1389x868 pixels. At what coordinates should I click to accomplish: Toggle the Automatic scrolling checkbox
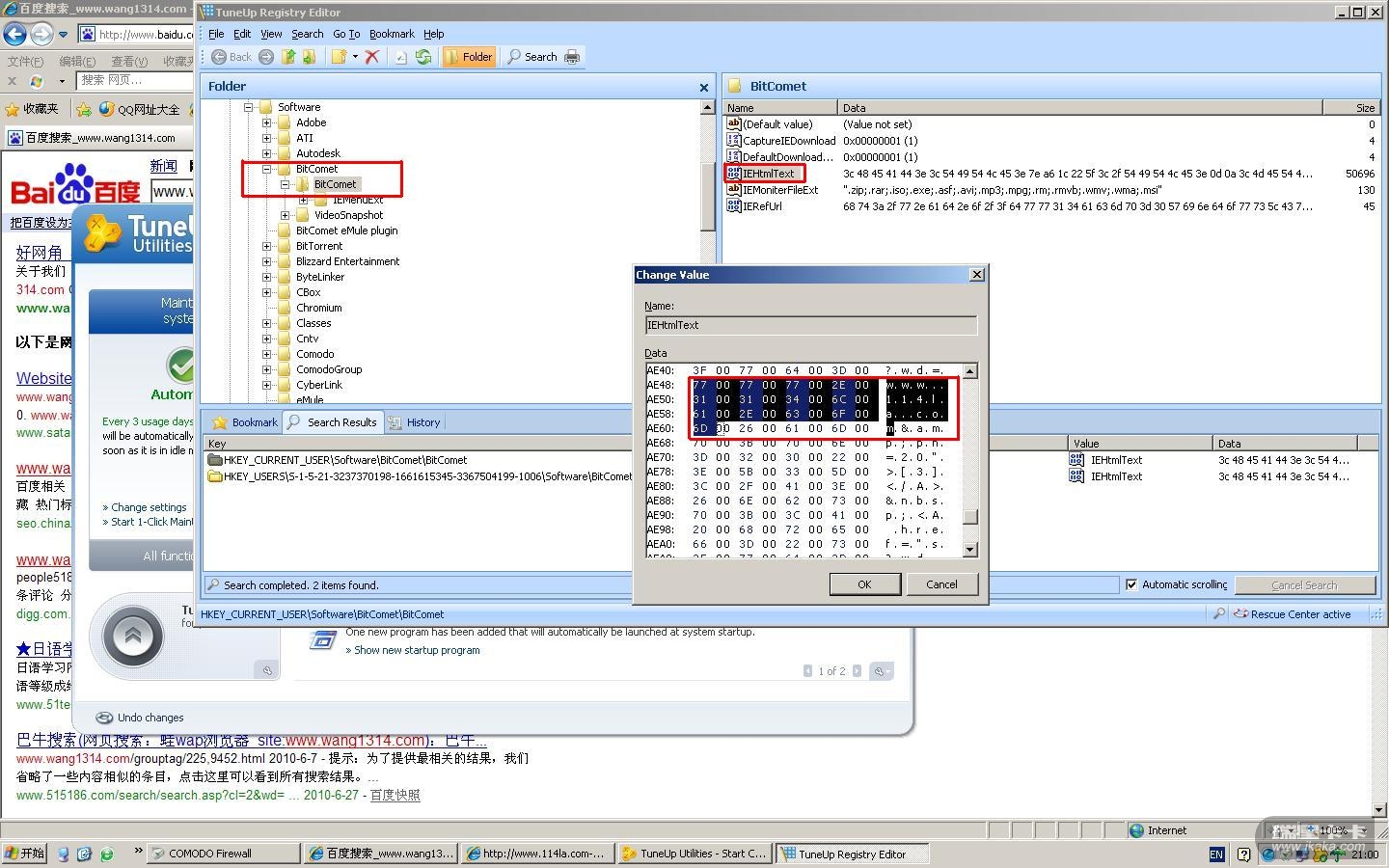(x=1131, y=584)
